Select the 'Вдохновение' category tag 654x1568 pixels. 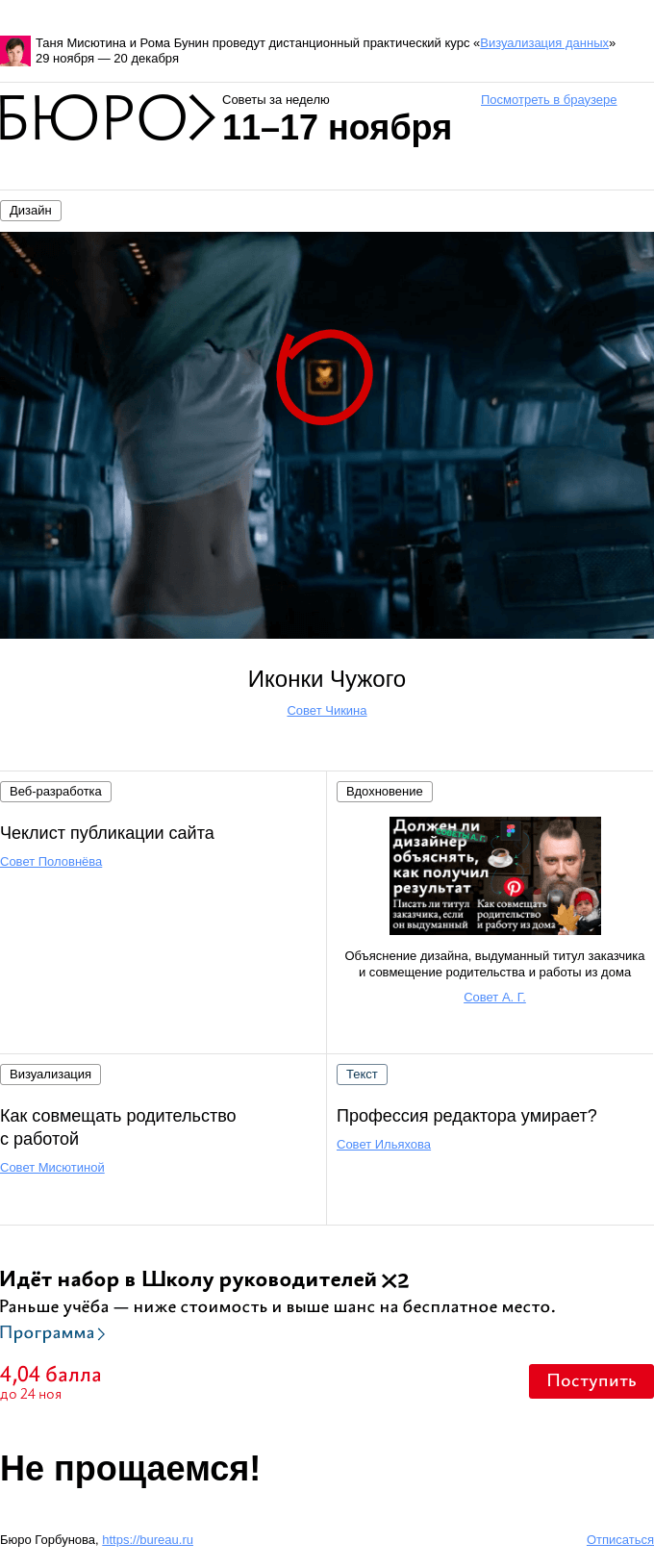[385, 792]
